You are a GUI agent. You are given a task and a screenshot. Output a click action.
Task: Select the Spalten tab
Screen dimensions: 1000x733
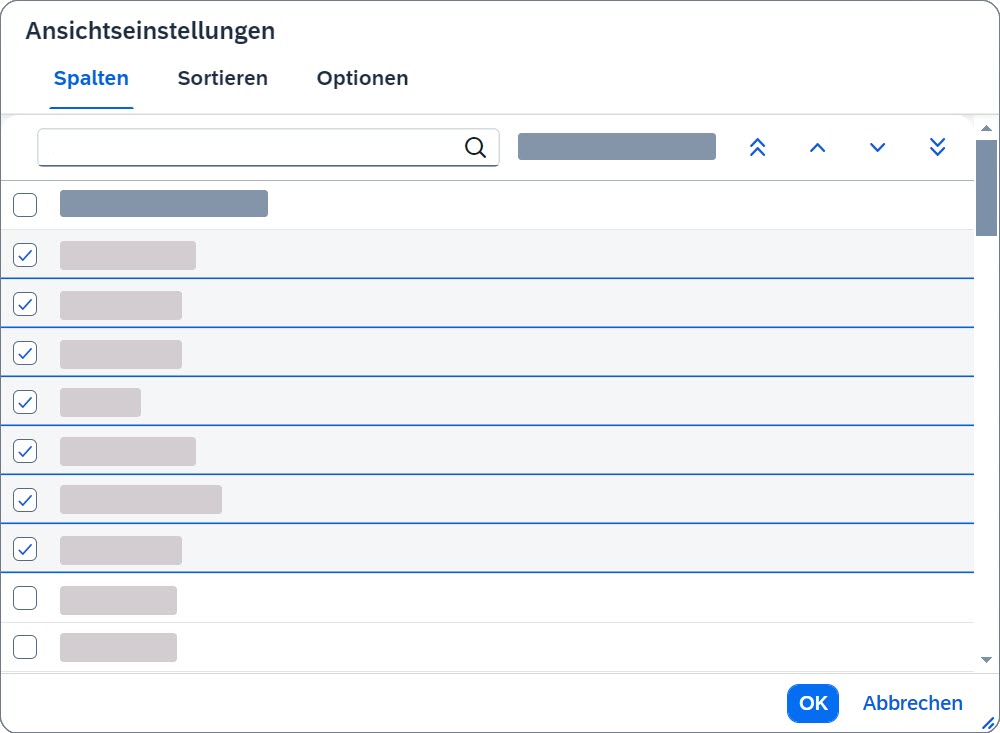point(91,78)
